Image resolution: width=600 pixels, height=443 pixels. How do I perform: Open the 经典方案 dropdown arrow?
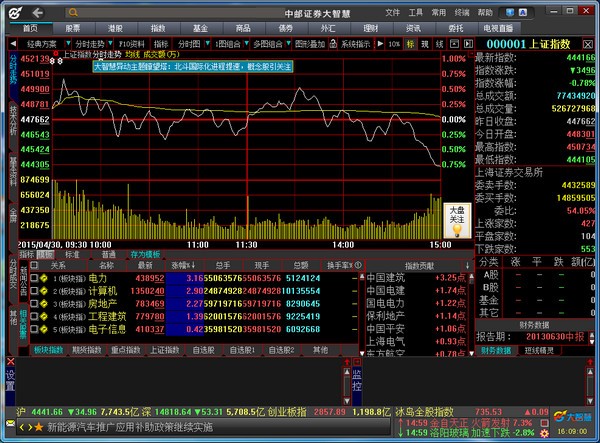point(68,44)
